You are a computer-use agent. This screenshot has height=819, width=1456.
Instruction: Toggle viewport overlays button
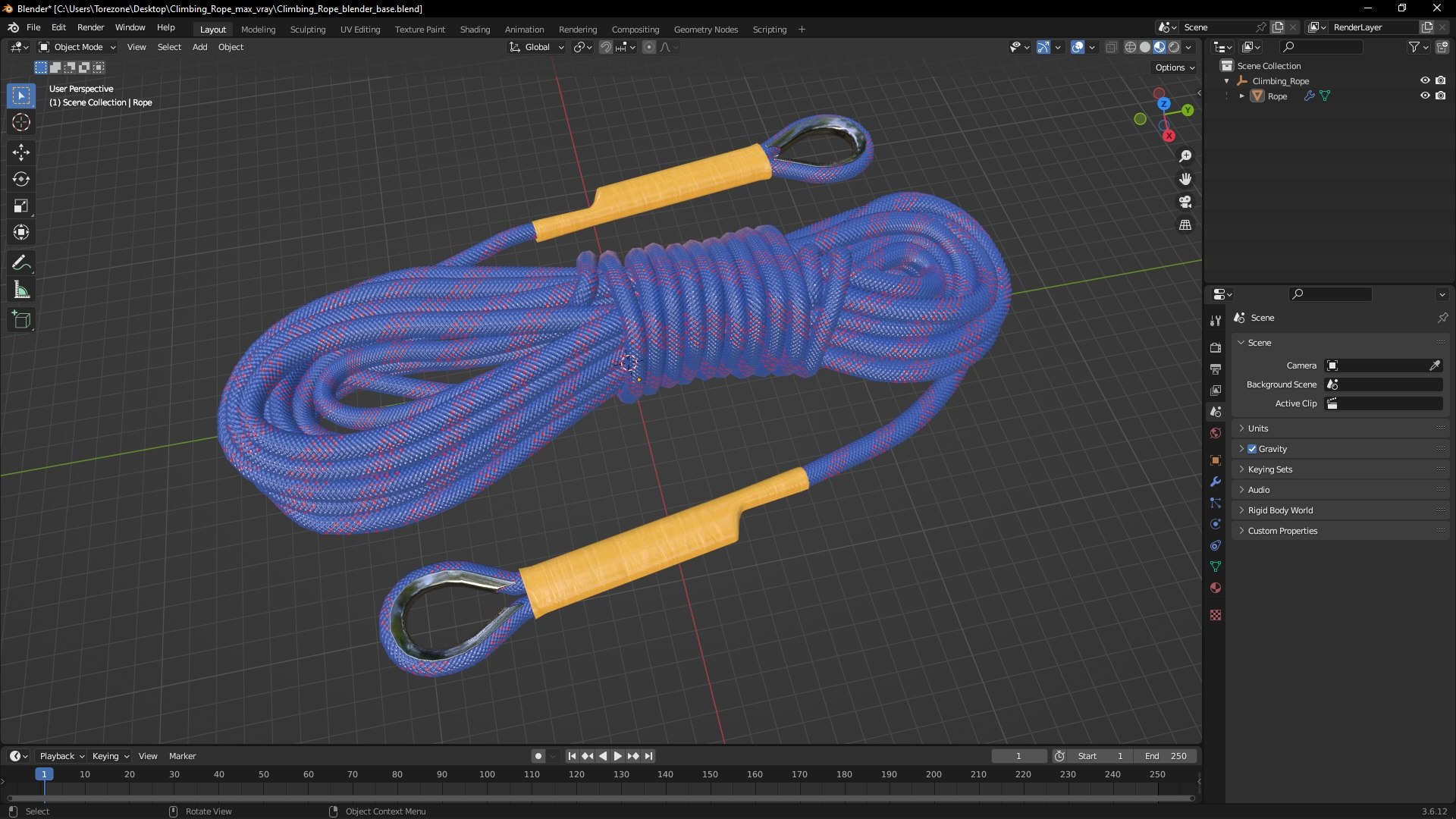[x=1078, y=47]
